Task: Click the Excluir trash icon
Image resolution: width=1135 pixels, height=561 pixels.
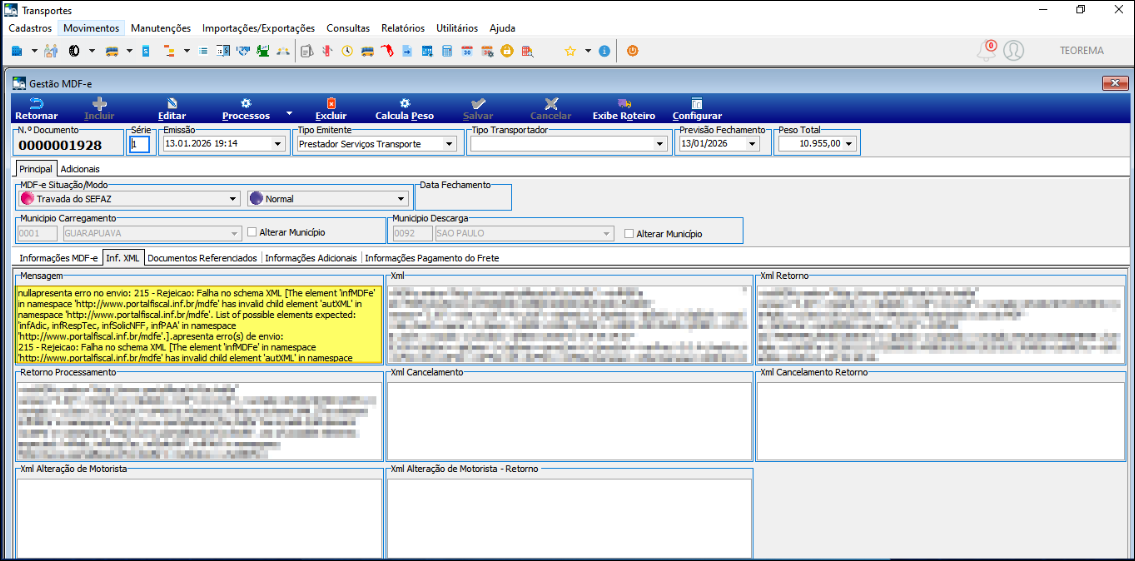Action: 331,103
